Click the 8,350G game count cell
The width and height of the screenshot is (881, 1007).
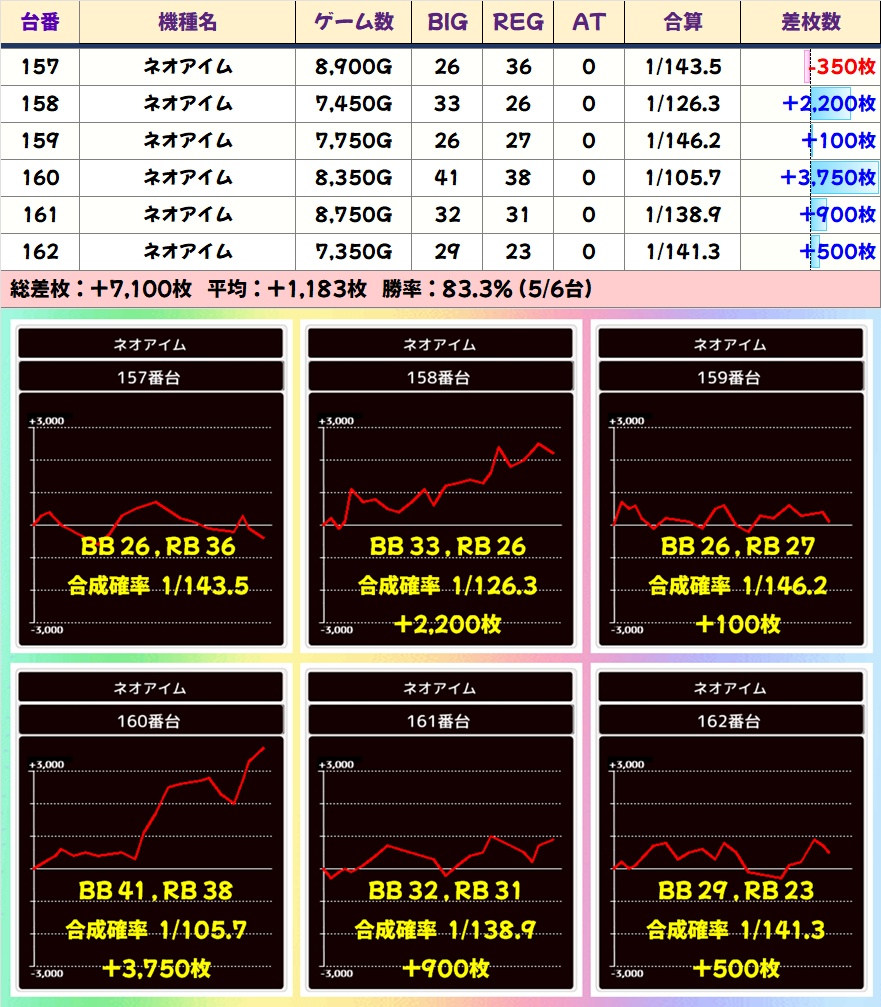pos(353,178)
